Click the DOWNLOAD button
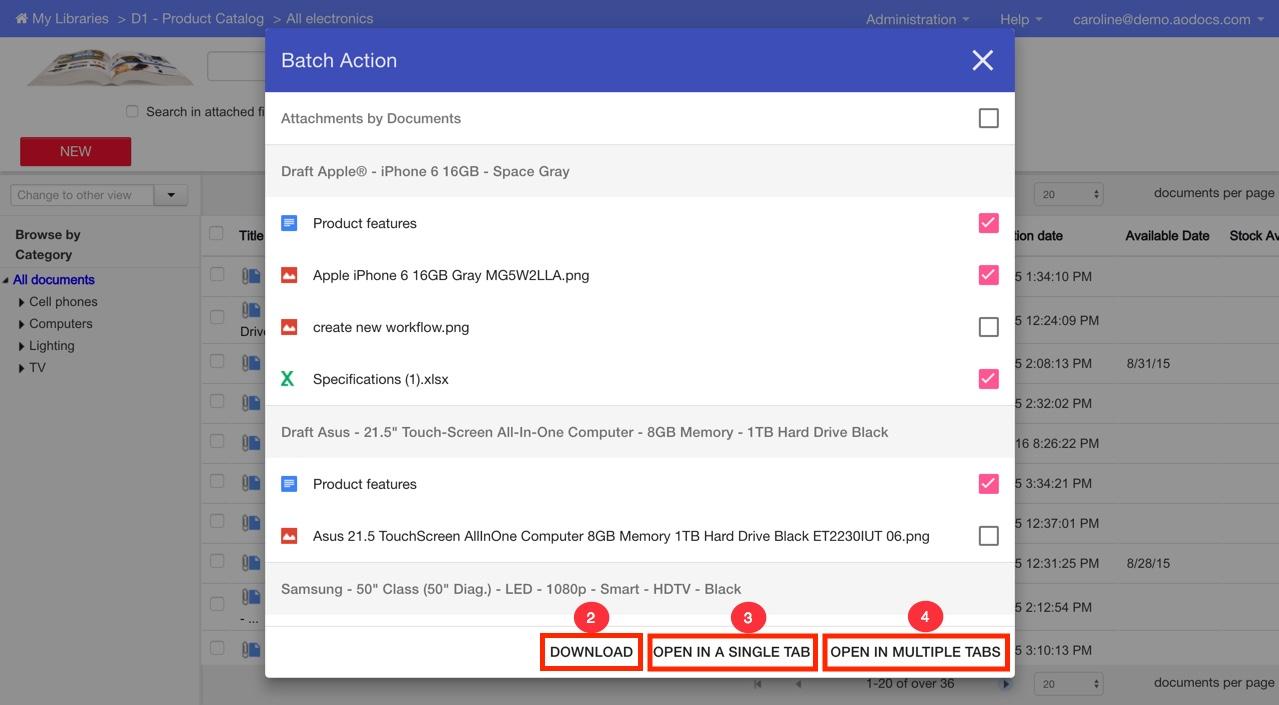The height and width of the screenshot is (705, 1279). [591, 652]
